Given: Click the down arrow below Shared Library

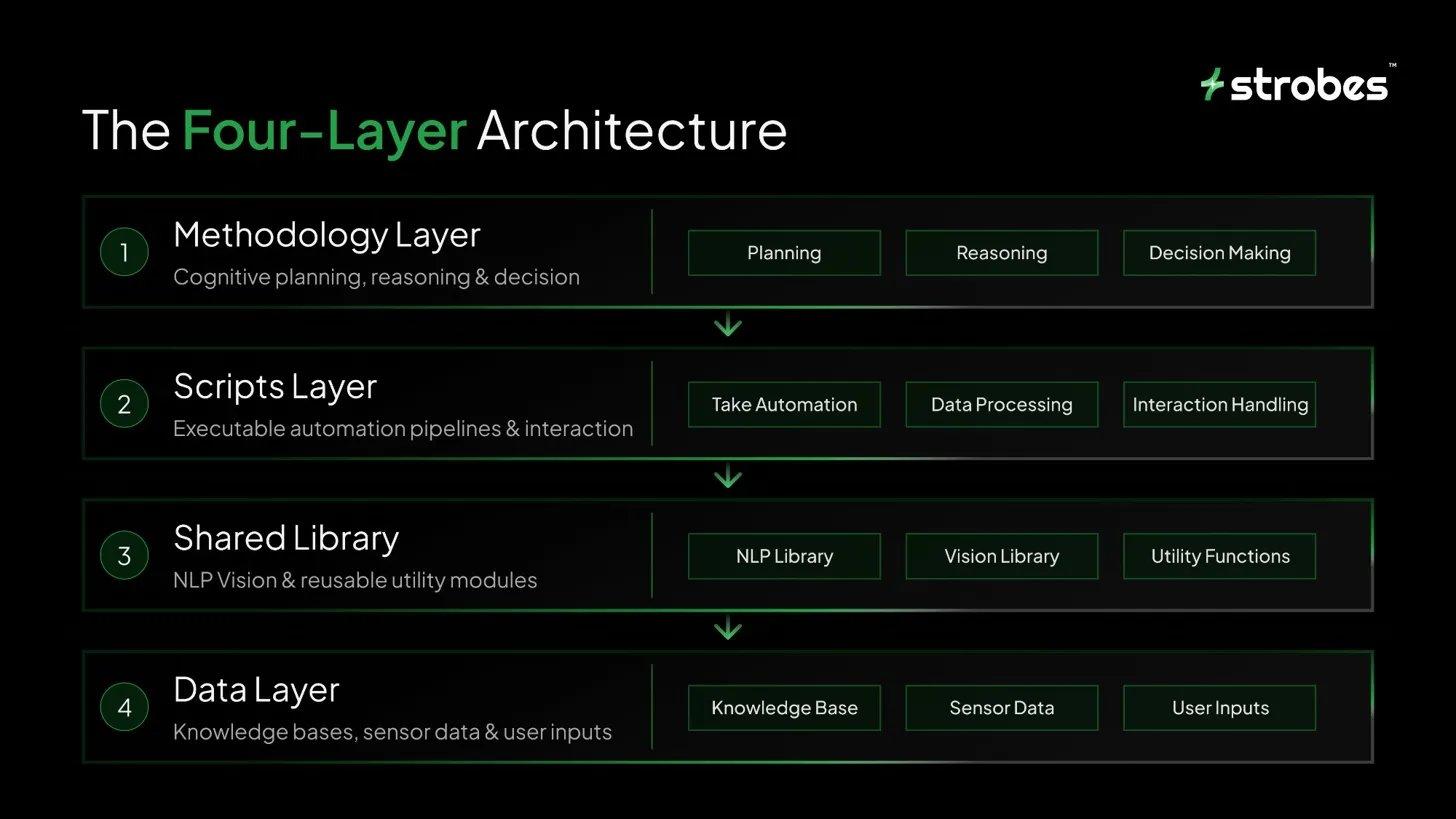Looking at the screenshot, I should point(728,629).
